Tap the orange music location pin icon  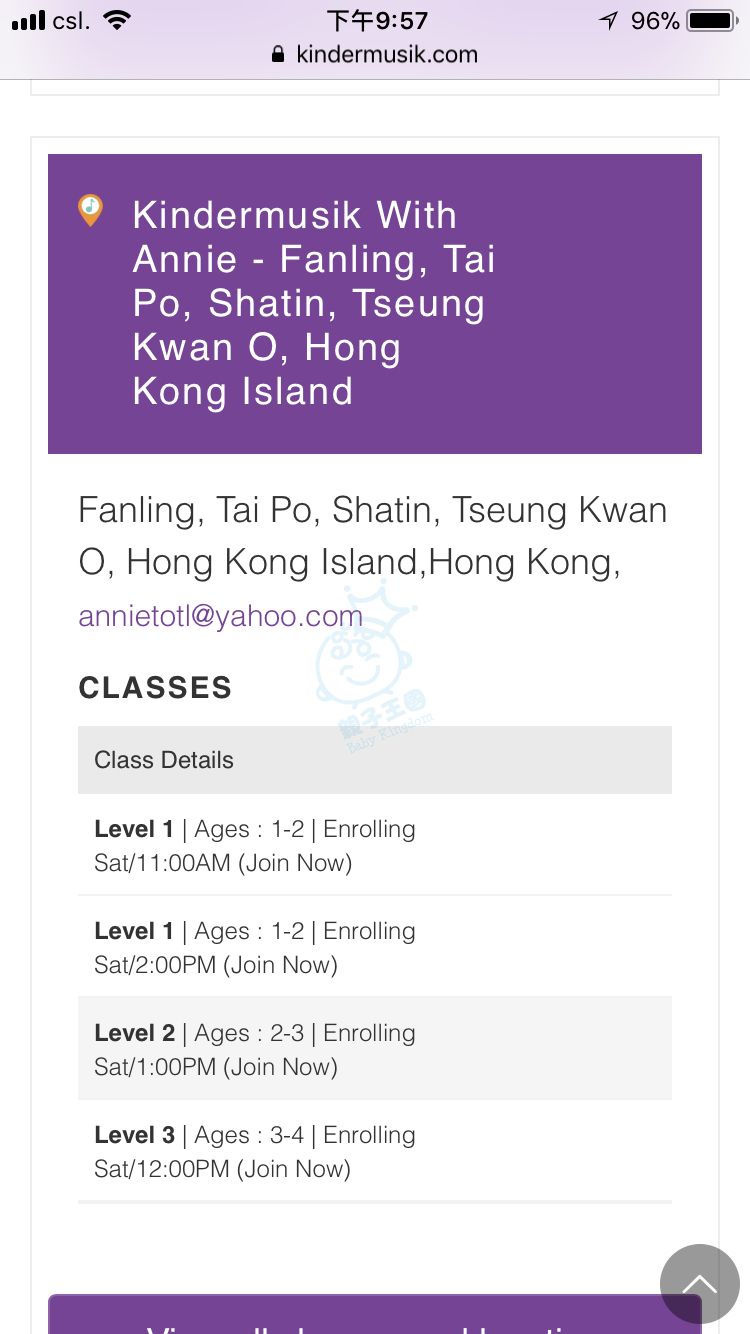click(90, 210)
